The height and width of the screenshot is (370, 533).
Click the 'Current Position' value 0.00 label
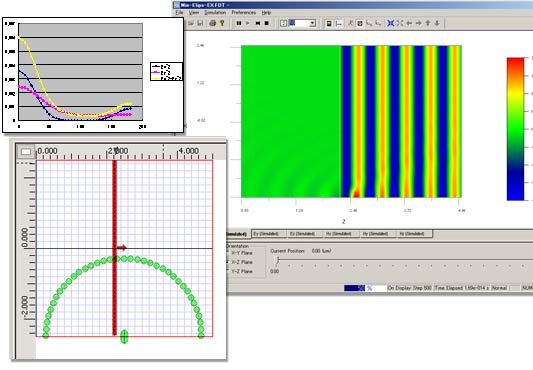coord(321,251)
